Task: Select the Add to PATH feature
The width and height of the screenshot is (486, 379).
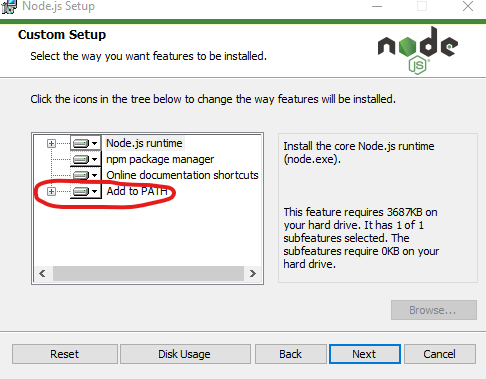Action: click(137, 191)
